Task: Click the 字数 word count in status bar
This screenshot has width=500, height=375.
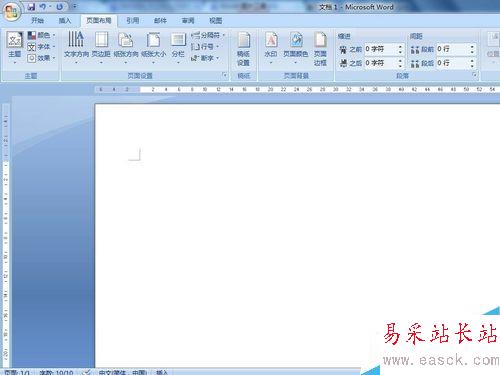Action: pos(56,372)
